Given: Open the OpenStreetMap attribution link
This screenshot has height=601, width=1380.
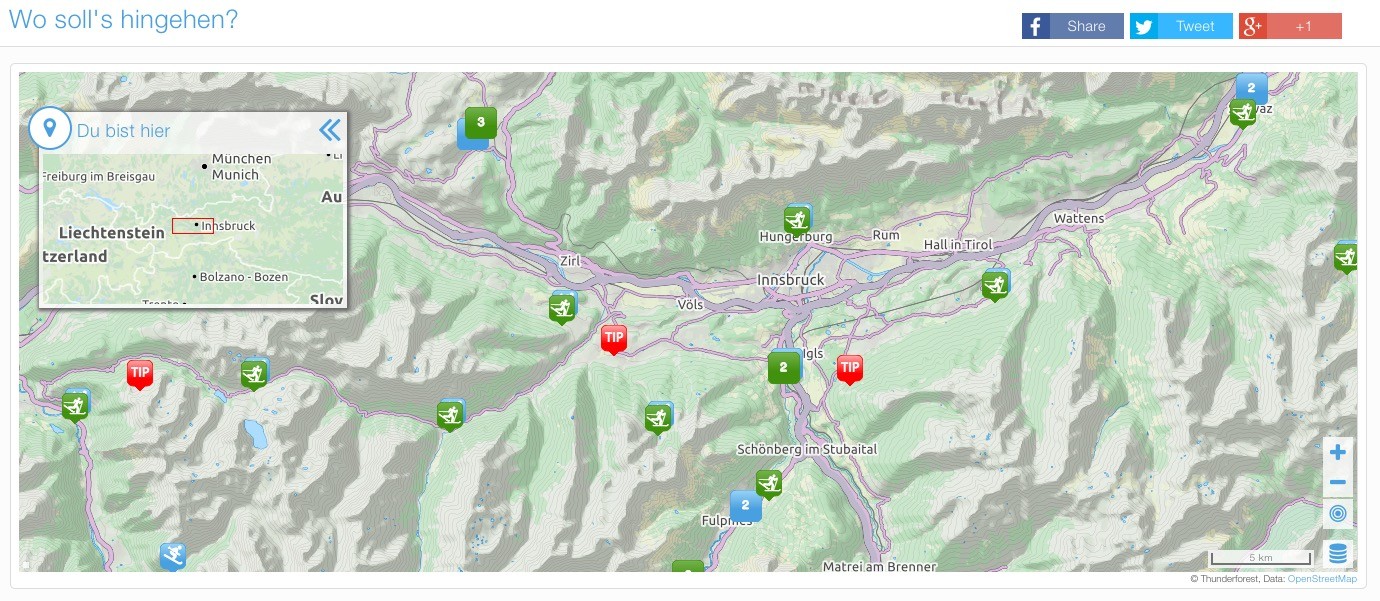Looking at the screenshot, I should click(1322, 579).
